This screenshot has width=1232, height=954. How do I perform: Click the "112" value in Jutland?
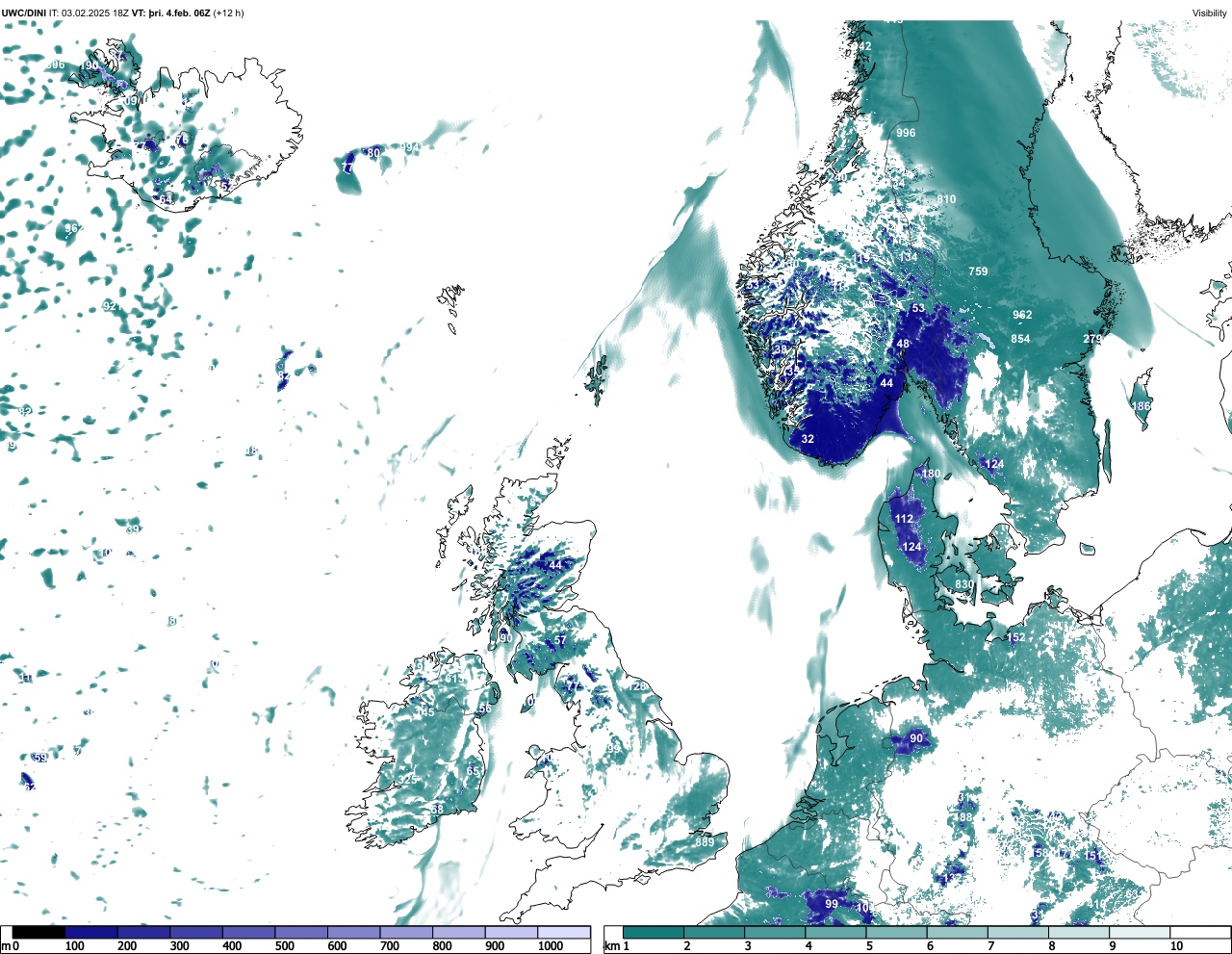(x=904, y=519)
